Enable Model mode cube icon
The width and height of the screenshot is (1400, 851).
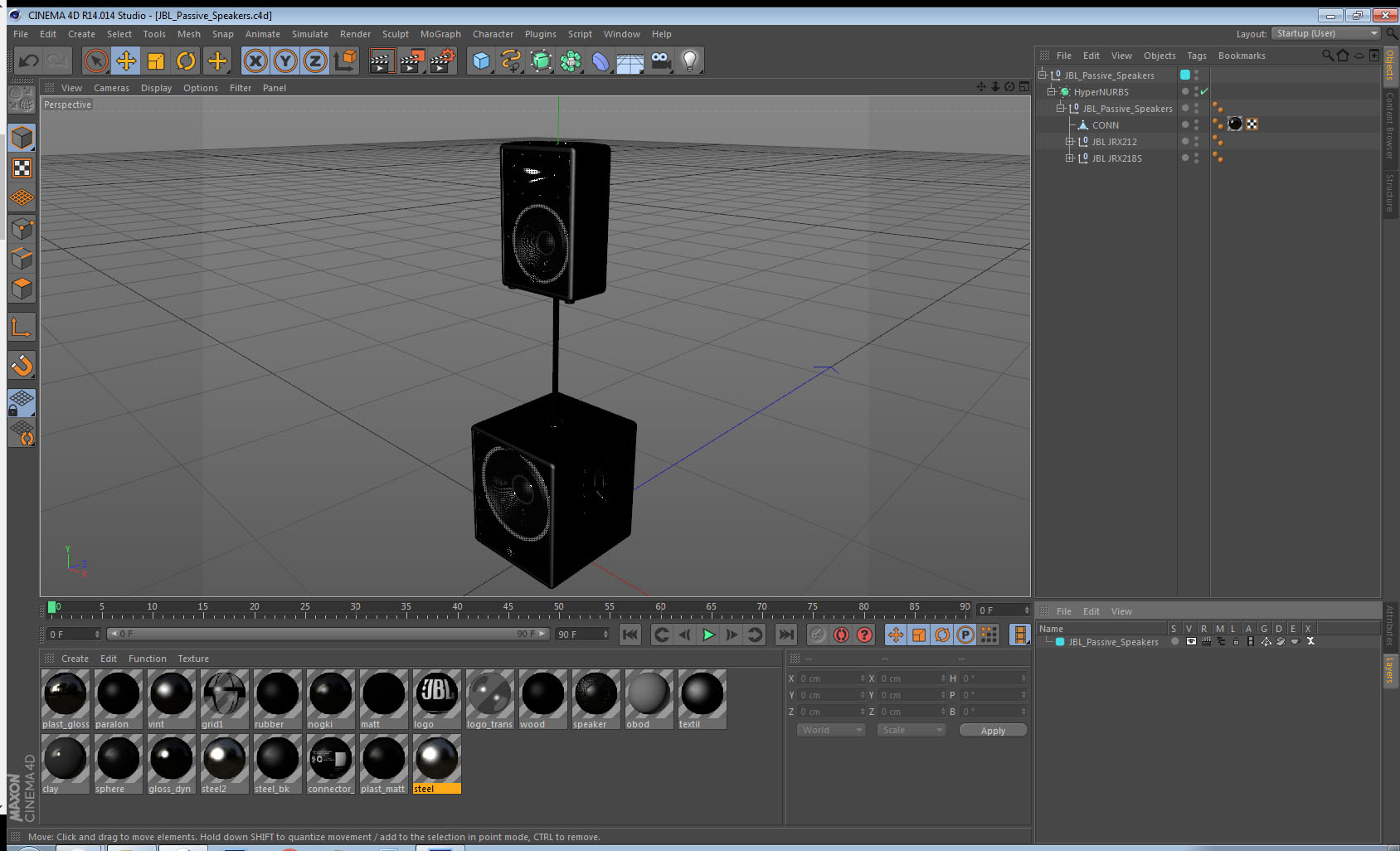pos(22,139)
